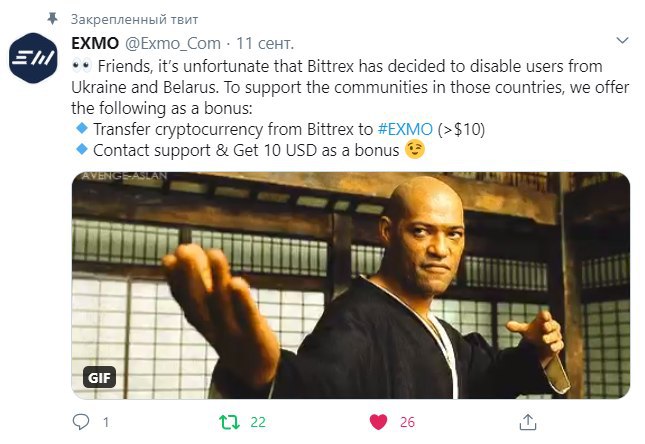
Task: Click the reply speech bubble icon
Action: [x=81, y=422]
